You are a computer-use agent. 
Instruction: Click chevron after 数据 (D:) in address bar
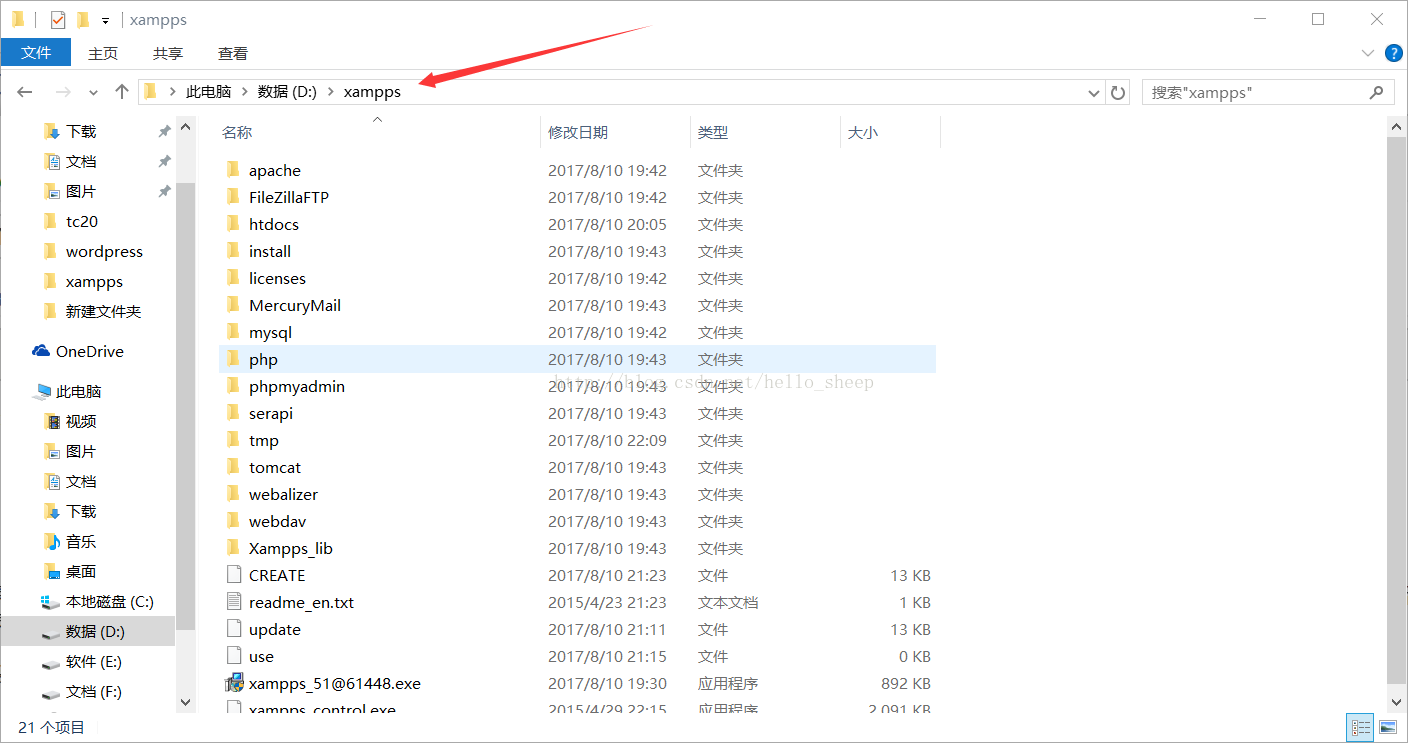point(331,92)
